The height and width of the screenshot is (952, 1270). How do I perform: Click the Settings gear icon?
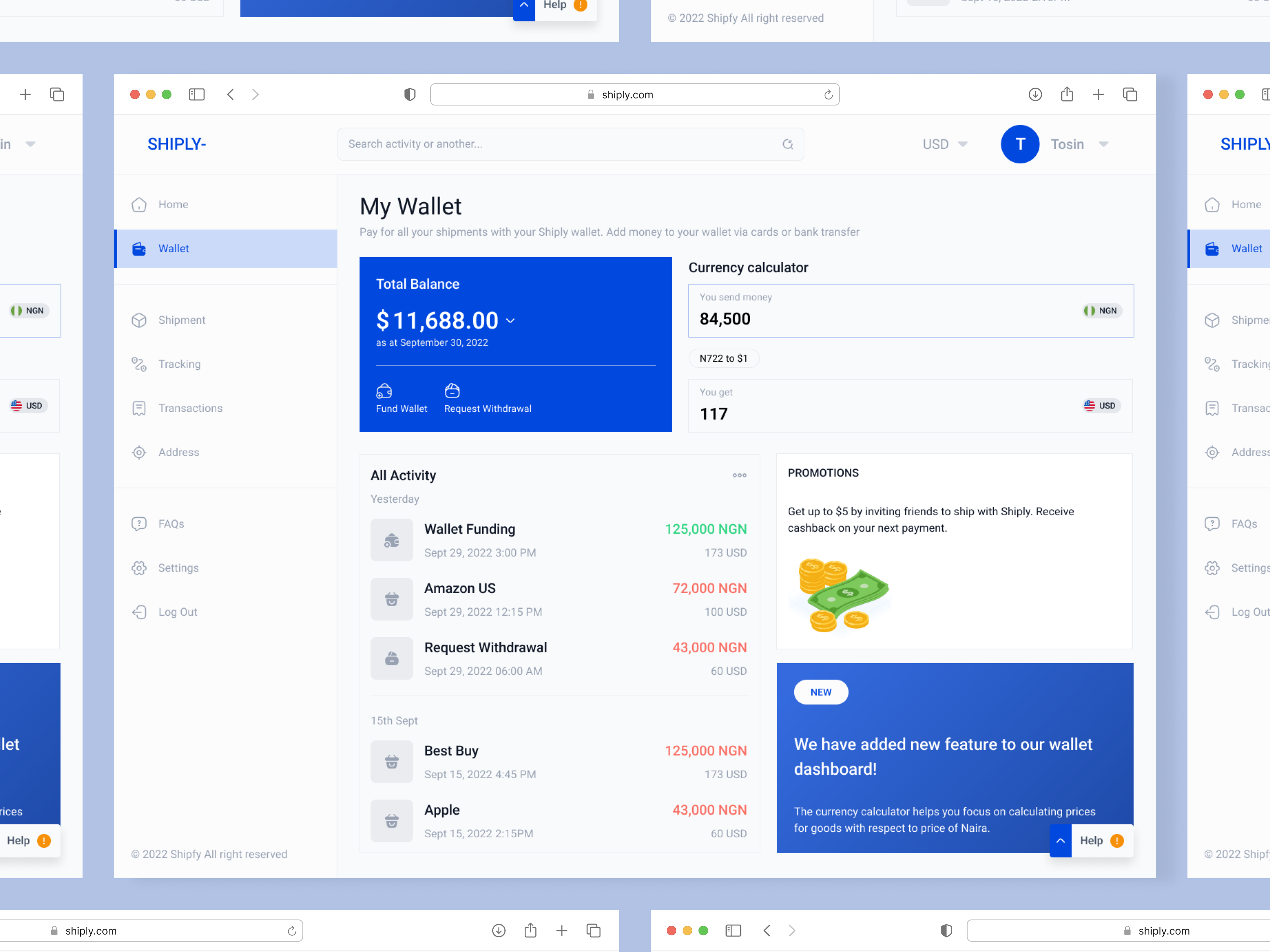click(x=140, y=568)
